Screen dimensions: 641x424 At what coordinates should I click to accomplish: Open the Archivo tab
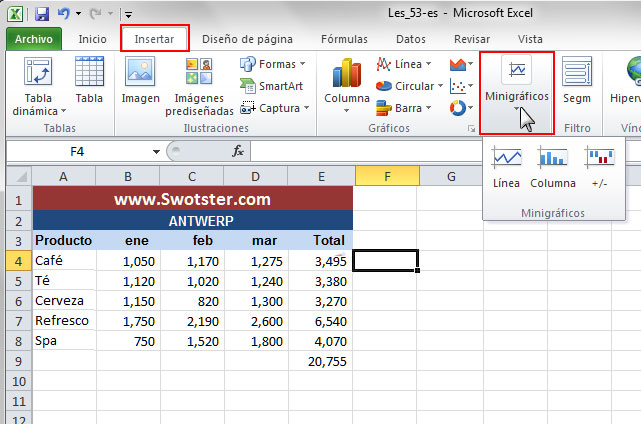(34, 39)
